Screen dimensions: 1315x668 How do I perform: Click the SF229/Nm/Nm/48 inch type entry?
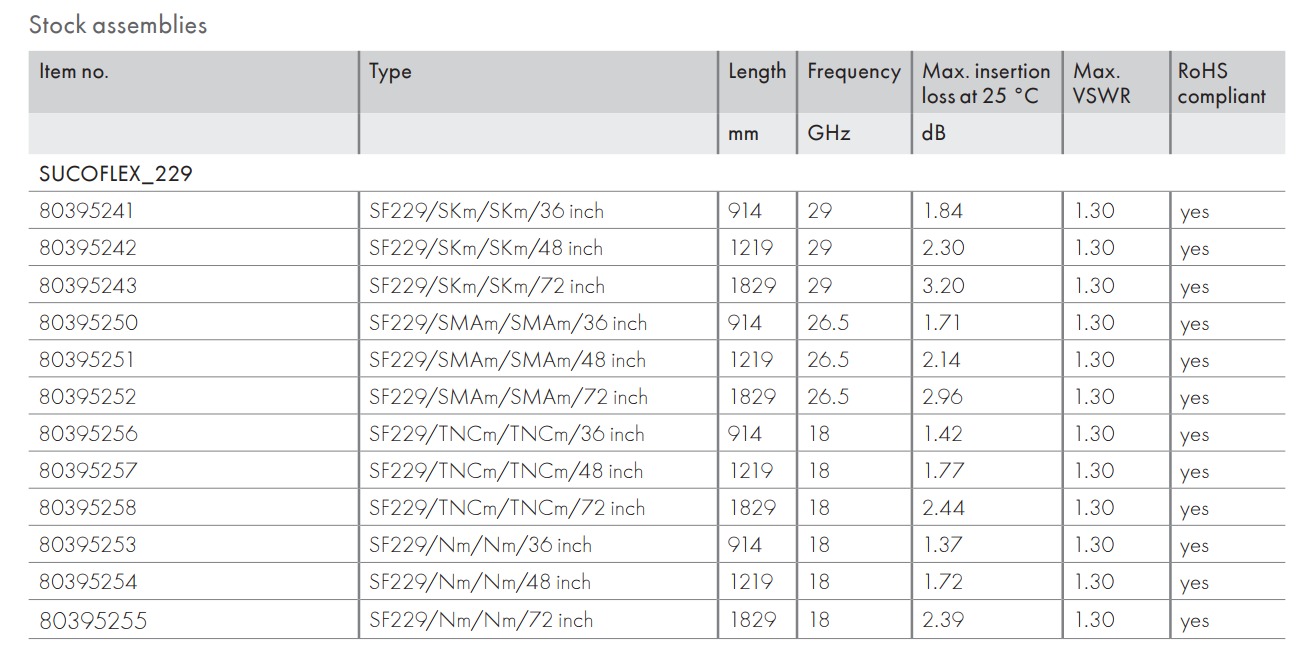click(x=480, y=582)
